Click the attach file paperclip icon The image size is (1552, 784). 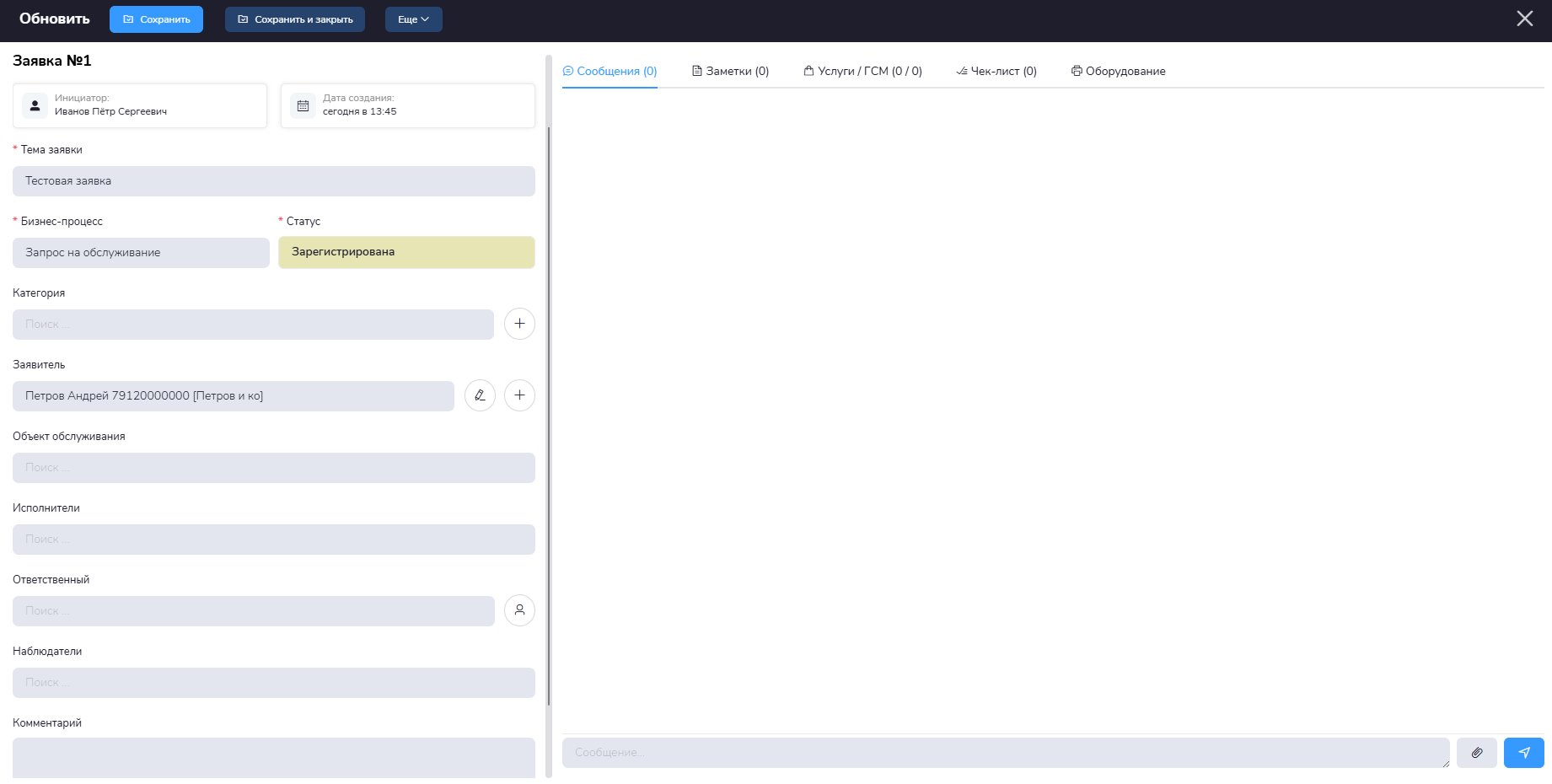coord(1476,753)
